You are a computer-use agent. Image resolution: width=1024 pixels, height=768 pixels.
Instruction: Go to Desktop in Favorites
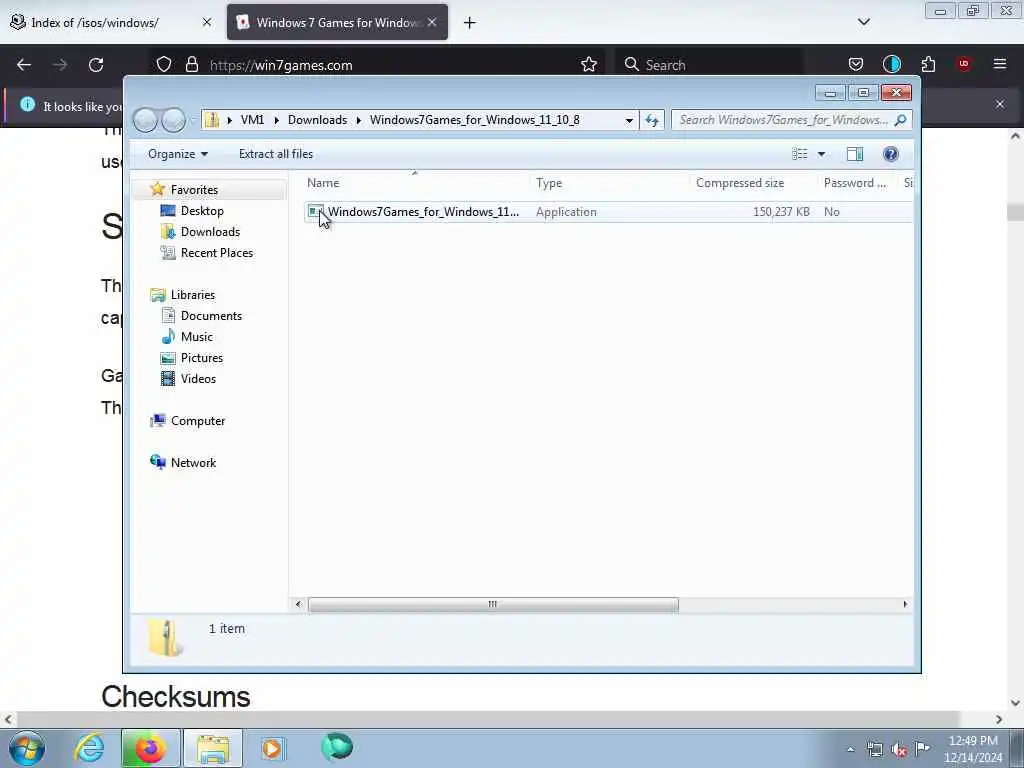[x=192, y=211]
